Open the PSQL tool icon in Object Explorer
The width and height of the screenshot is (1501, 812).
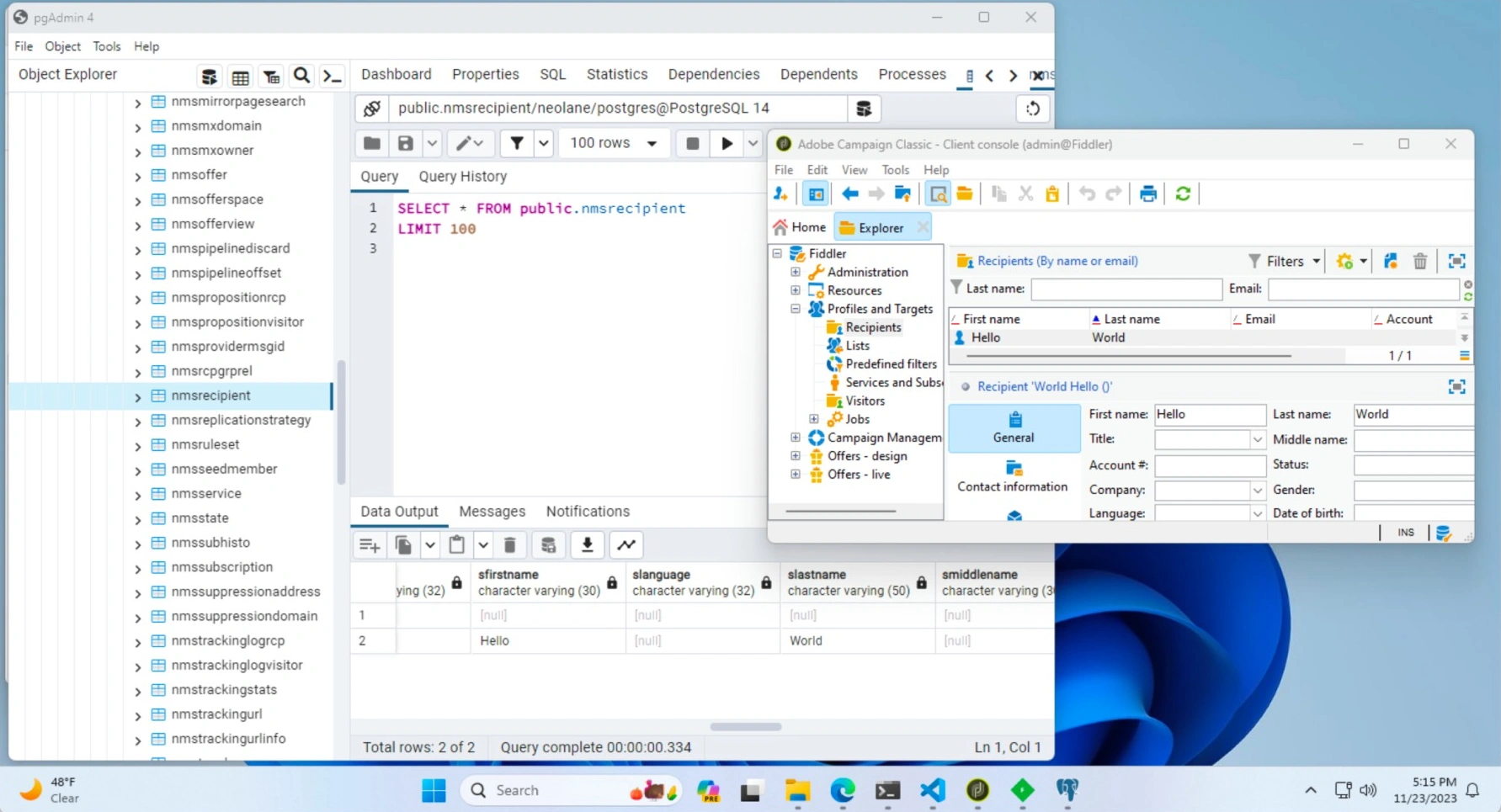click(x=333, y=77)
